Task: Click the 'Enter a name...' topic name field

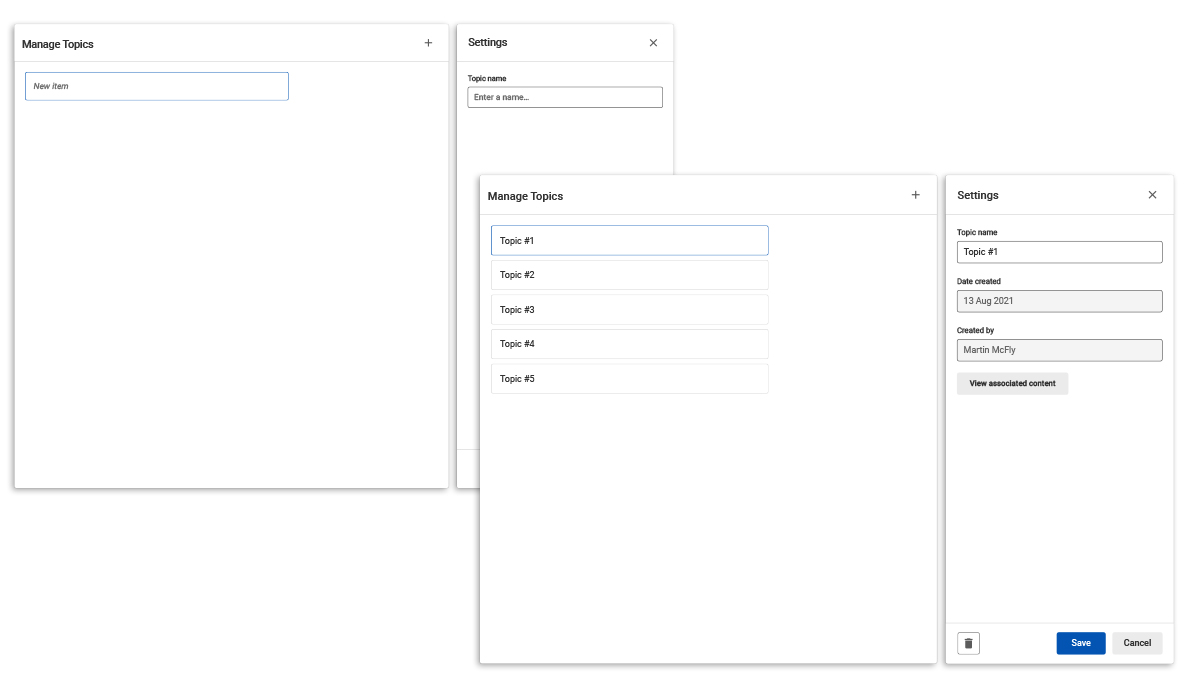Action: pos(565,97)
